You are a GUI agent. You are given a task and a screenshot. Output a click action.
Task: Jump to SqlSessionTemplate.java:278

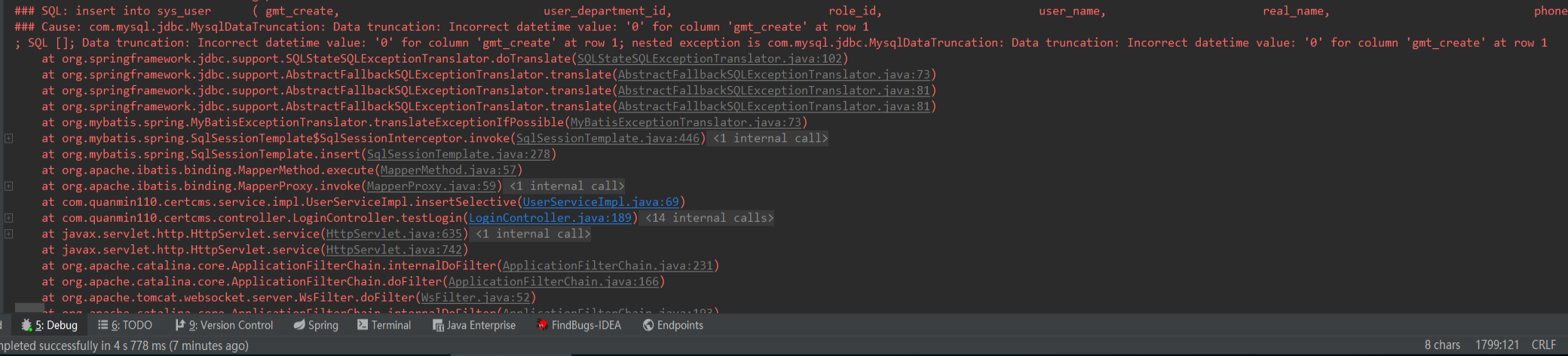[x=458, y=154]
